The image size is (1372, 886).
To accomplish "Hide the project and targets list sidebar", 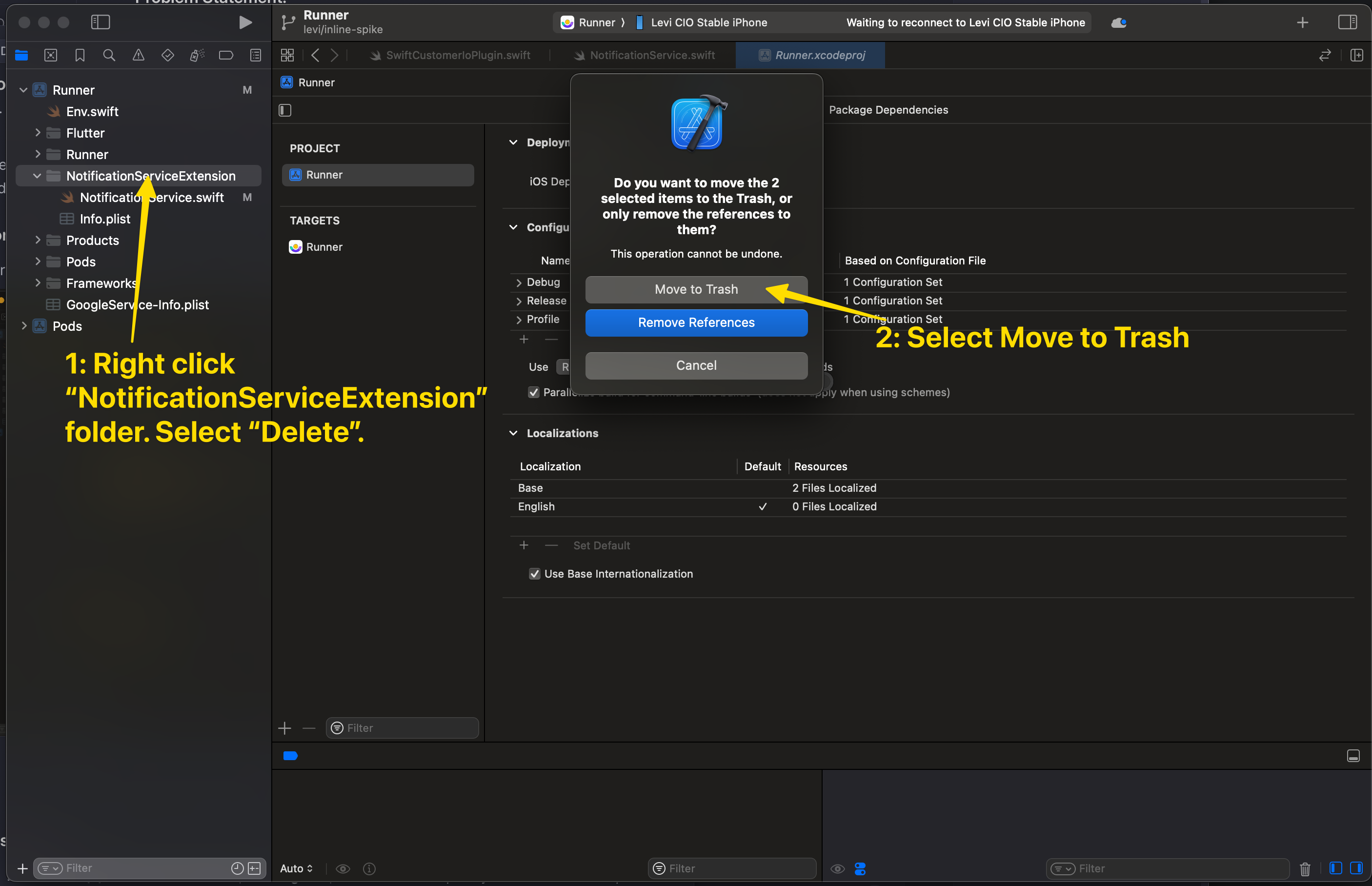I will click(285, 110).
